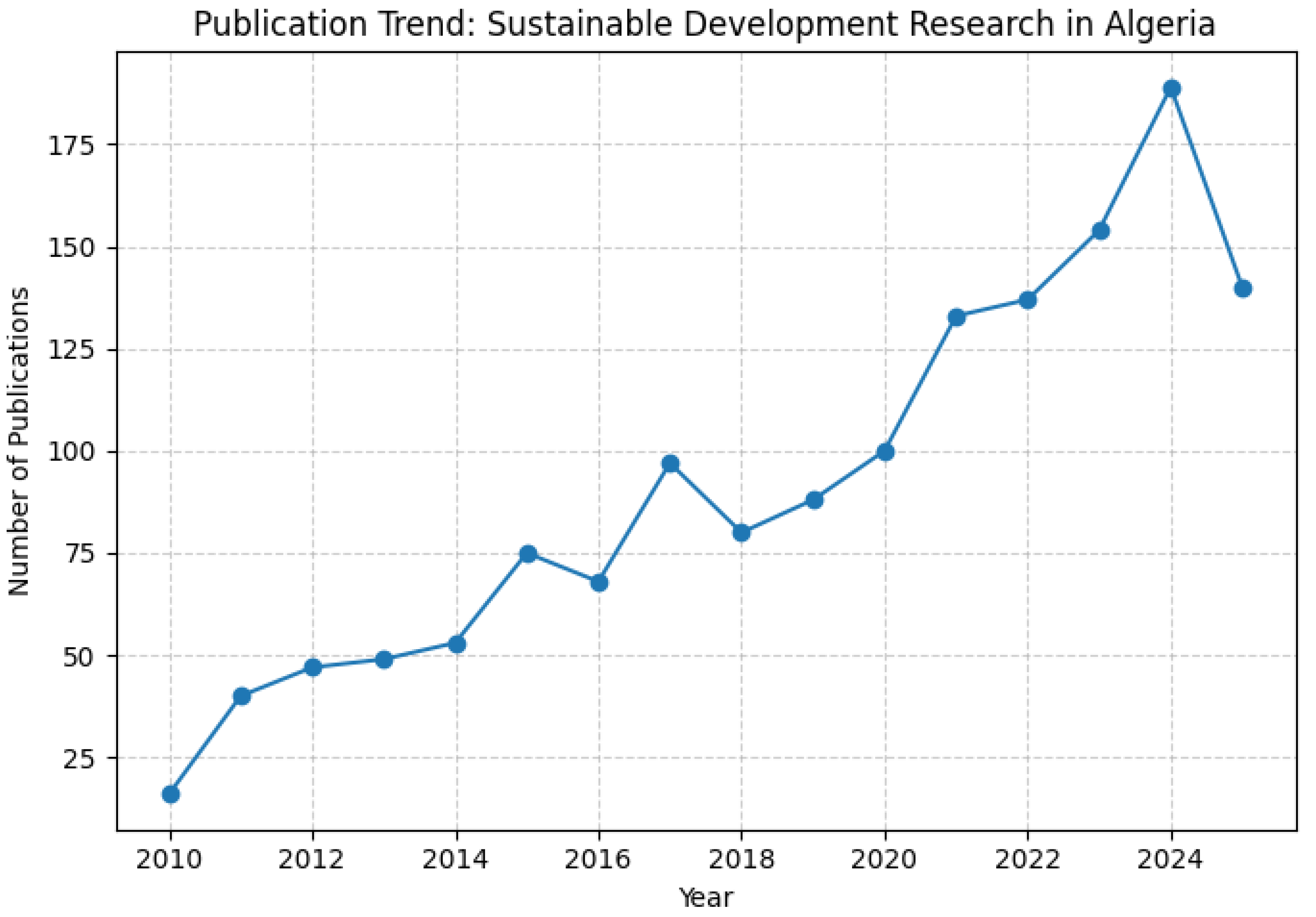
Task: Select the 2018 dip data point
Action: click(741, 533)
